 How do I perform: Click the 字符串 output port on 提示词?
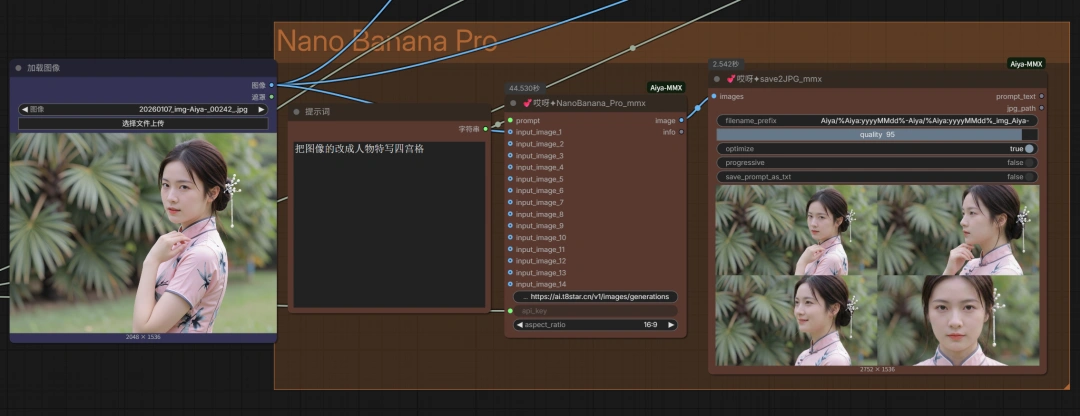[485, 128]
